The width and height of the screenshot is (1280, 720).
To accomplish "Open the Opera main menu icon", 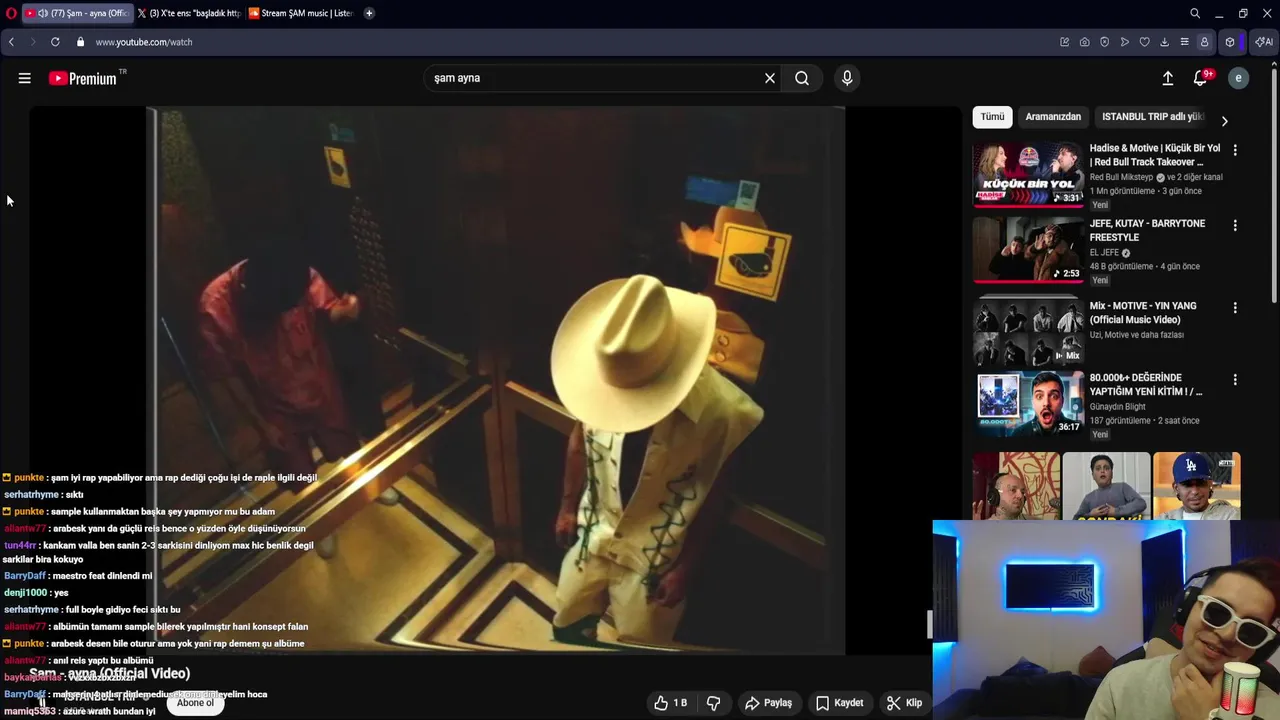I will (x=11, y=13).
